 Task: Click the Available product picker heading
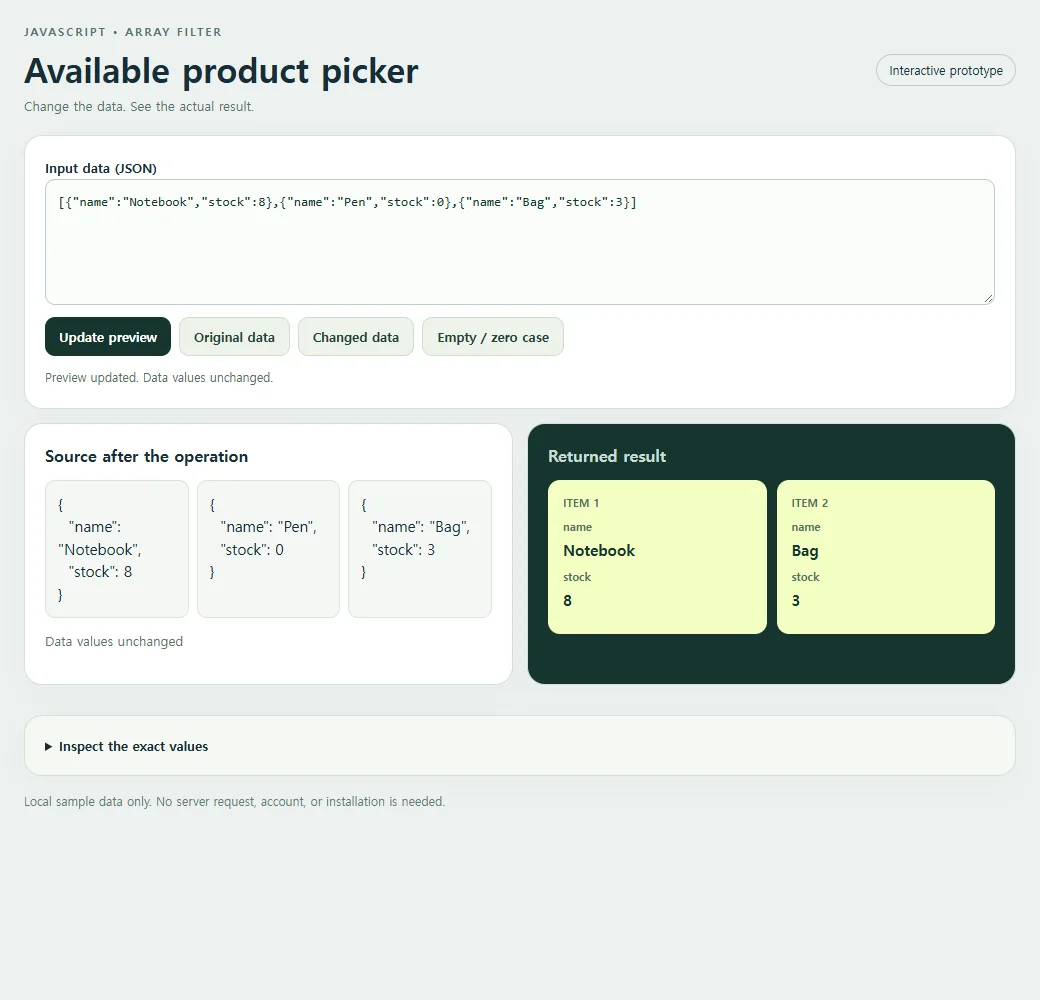point(221,71)
